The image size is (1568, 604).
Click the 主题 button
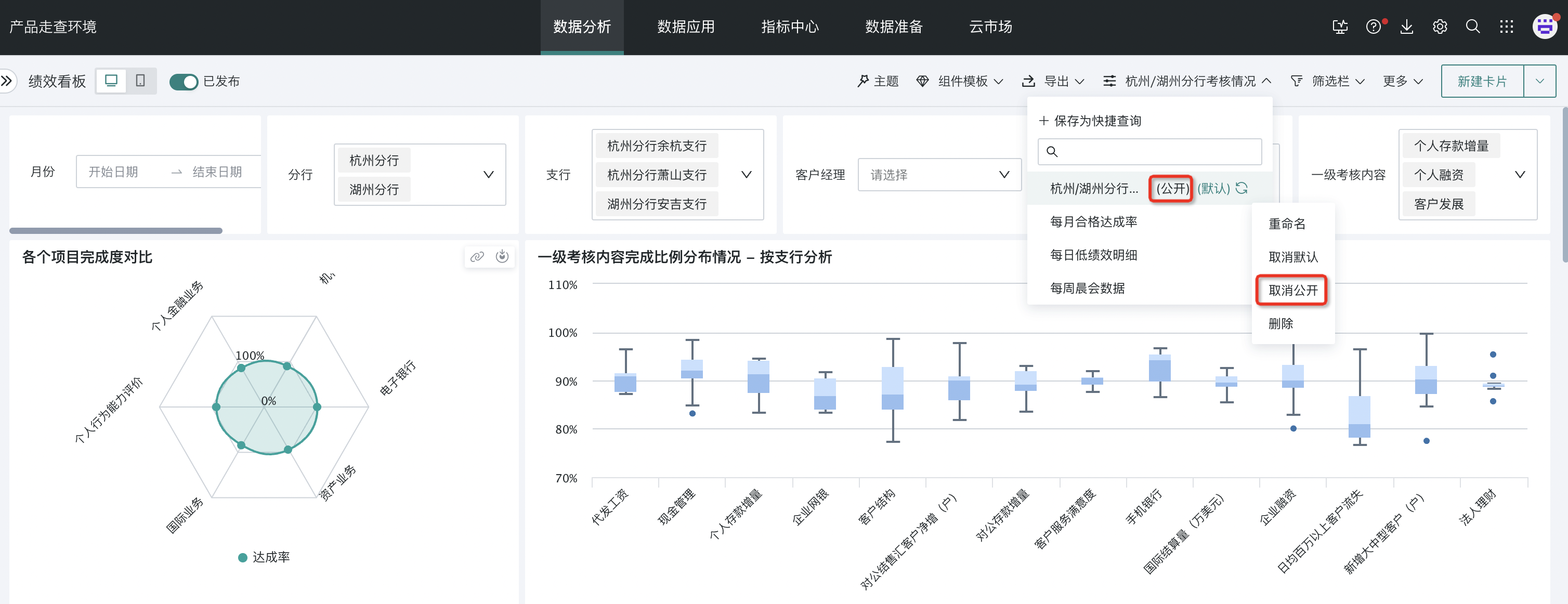coord(878,81)
